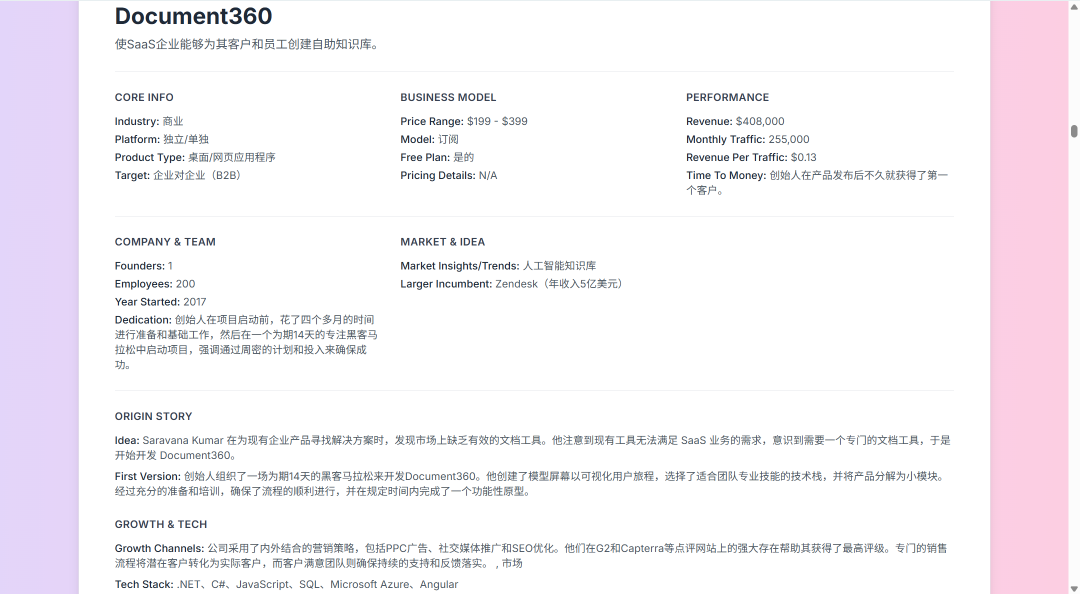The image size is (1080, 594).
Task: Click the Idea paragraph about Saravana Kumar
Action: pos(532,448)
